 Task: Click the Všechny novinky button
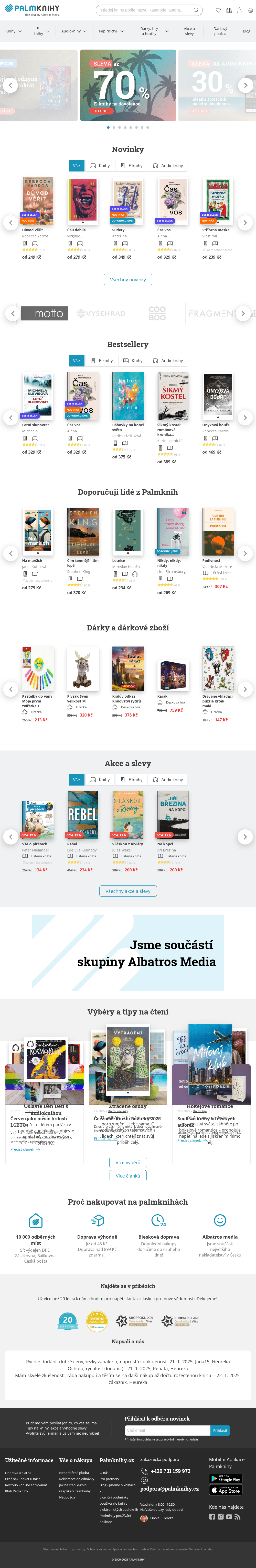click(x=128, y=279)
